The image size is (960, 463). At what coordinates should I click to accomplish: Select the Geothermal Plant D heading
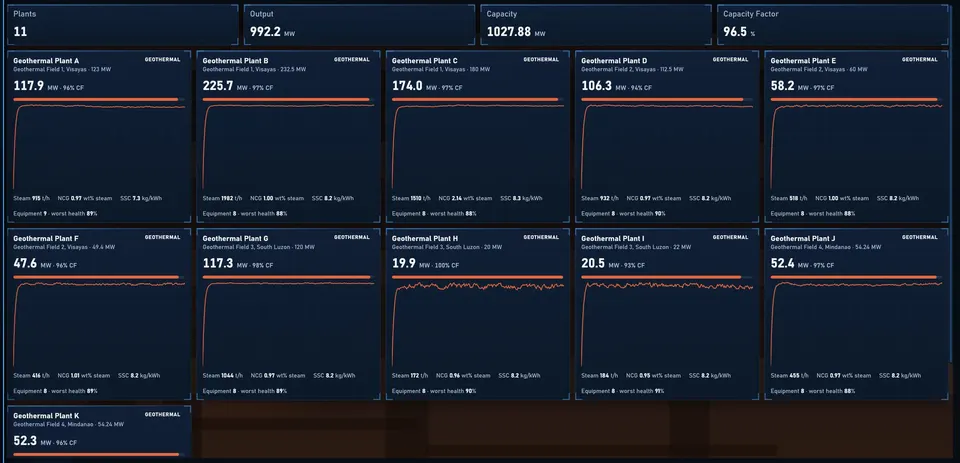(x=614, y=61)
